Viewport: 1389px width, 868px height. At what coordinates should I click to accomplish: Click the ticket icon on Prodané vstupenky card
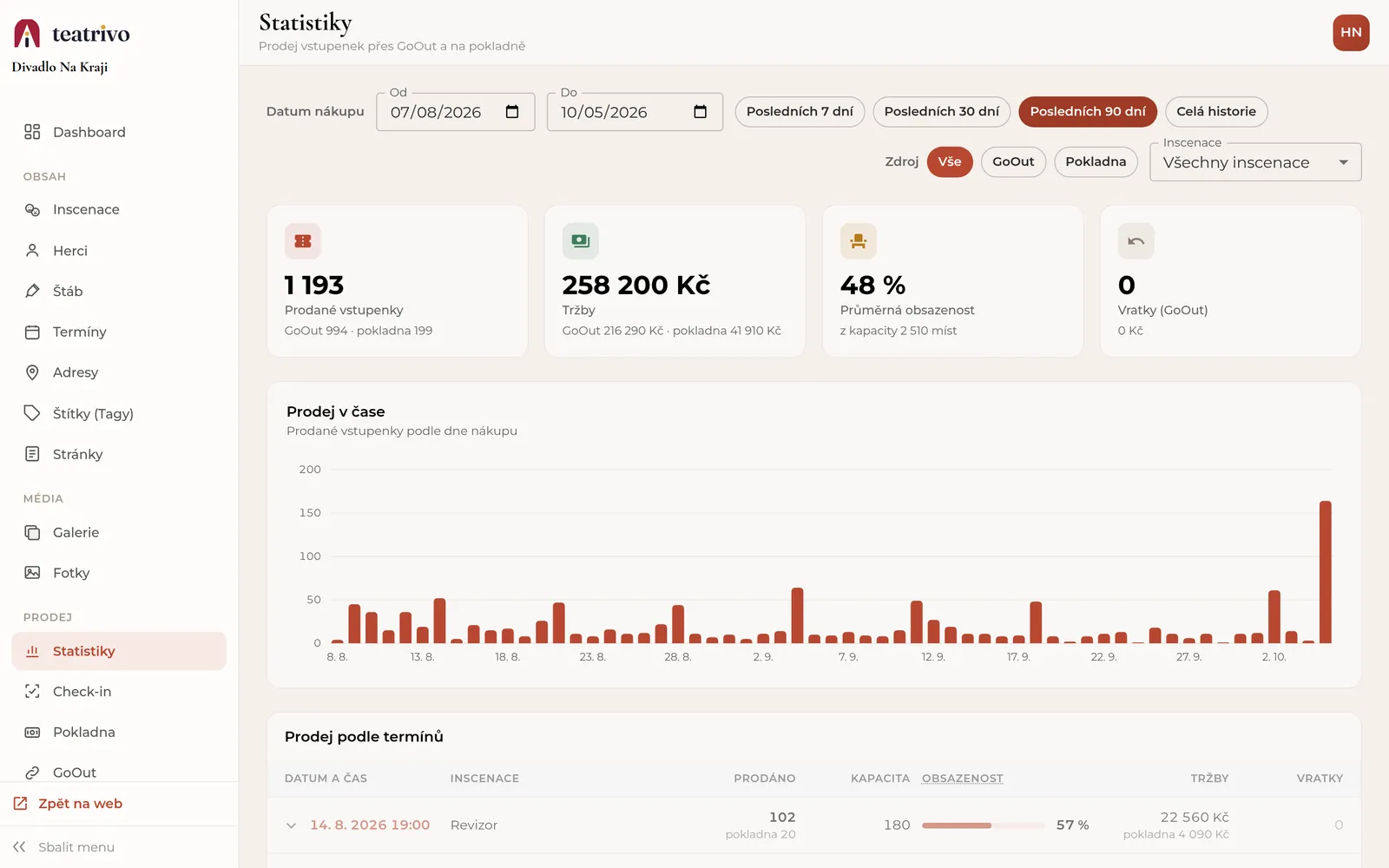pyautogui.click(x=303, y=241)
